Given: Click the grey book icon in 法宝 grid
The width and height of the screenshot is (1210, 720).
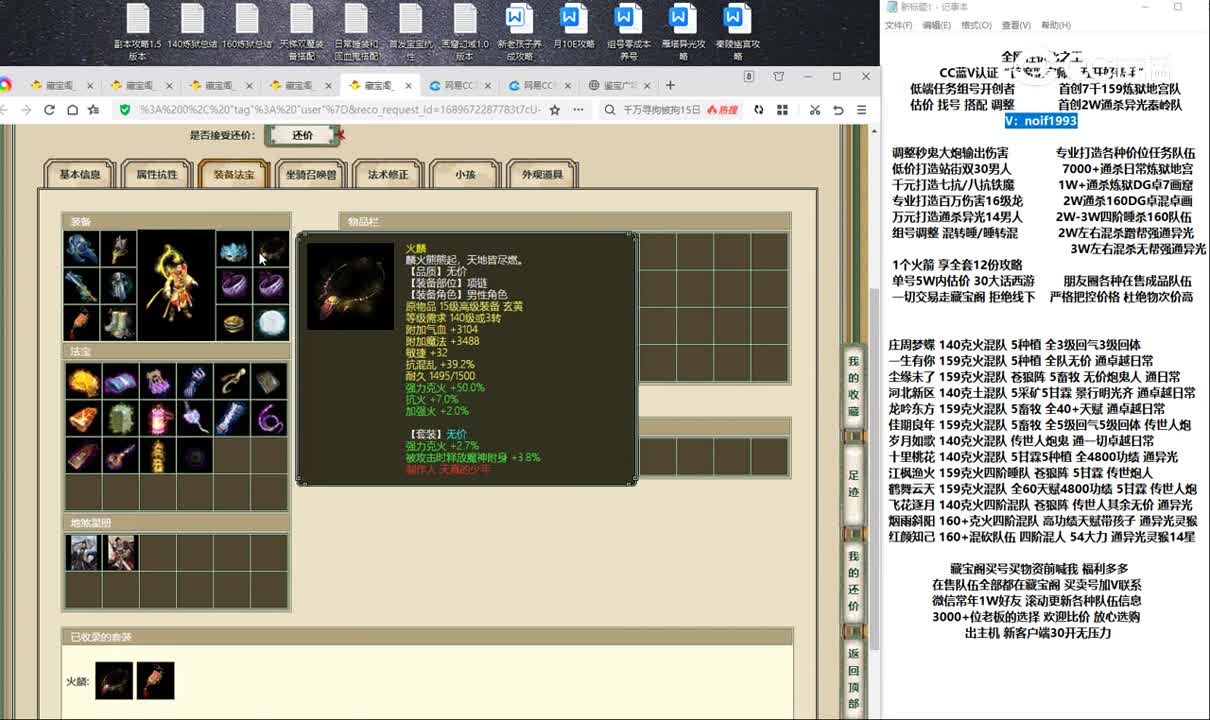Looking at the screenshot, I should 270,381.
